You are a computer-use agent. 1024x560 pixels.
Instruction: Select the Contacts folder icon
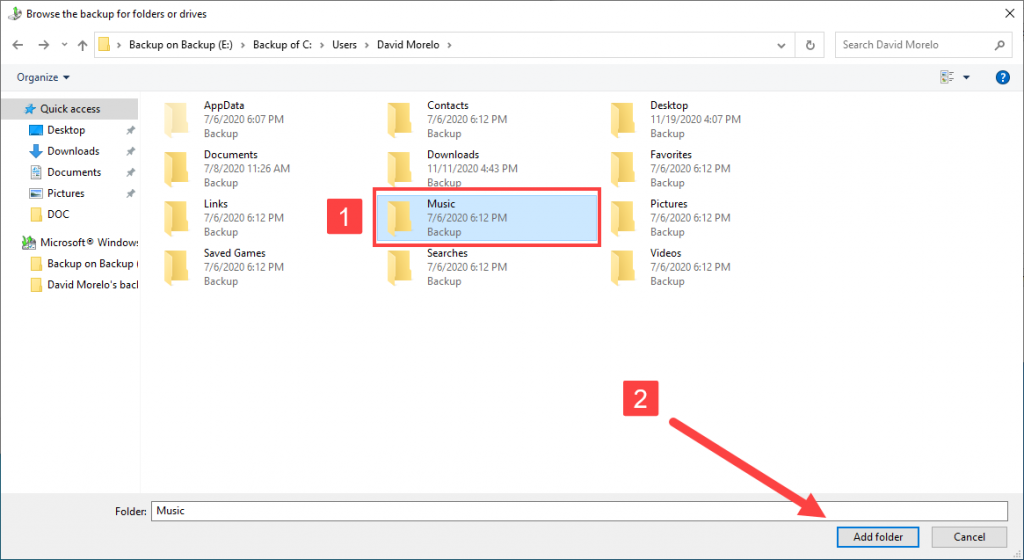coord(400,119)
